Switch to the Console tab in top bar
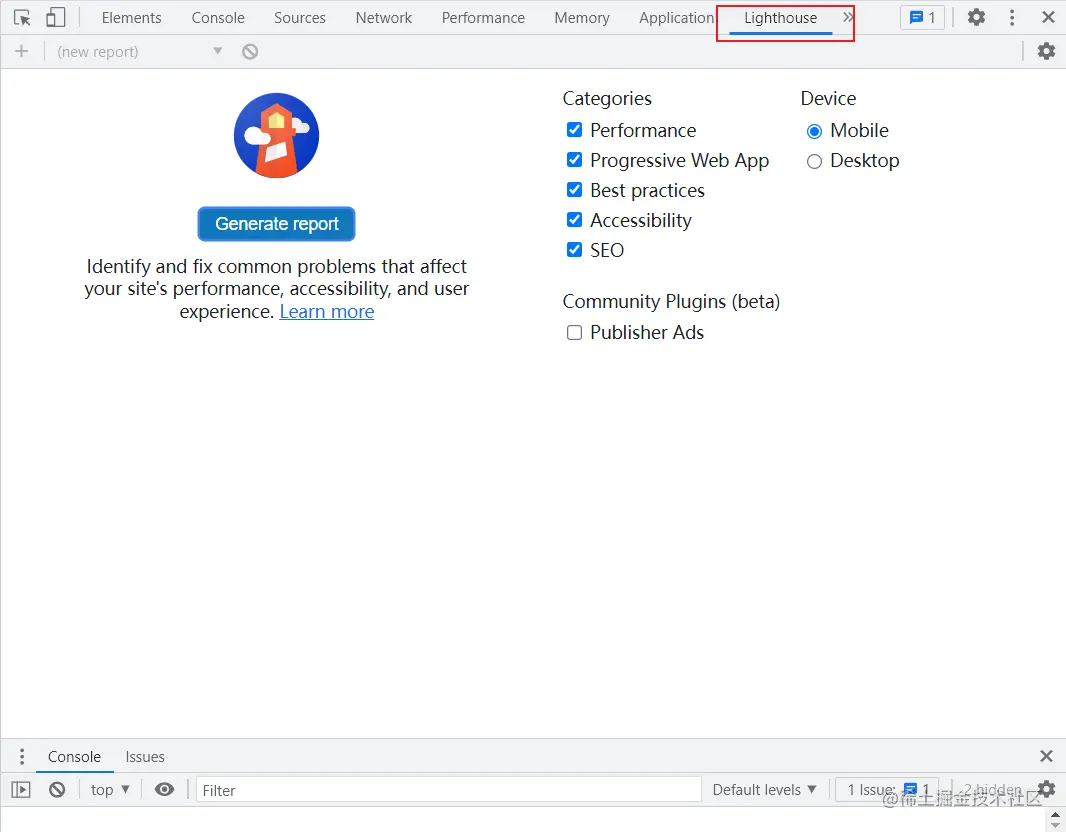This screenshot has height=832, width=1066. (218, 18)
